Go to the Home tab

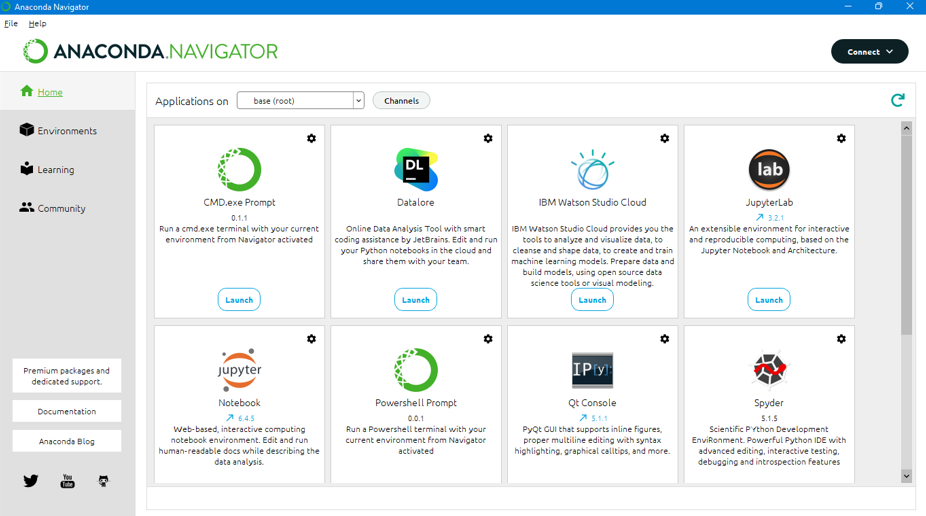(x=67, y=92)
